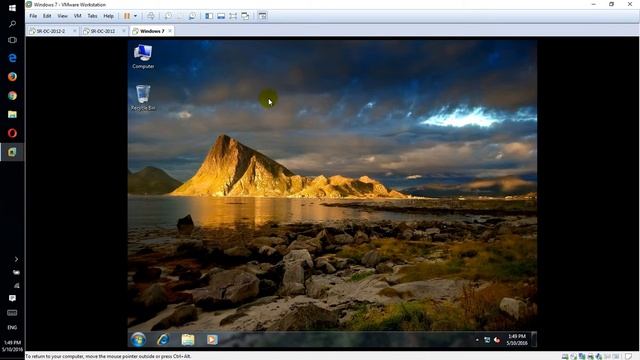Expand host hidden tray icons chevron

pyautogui.click(x=16, y=259)
